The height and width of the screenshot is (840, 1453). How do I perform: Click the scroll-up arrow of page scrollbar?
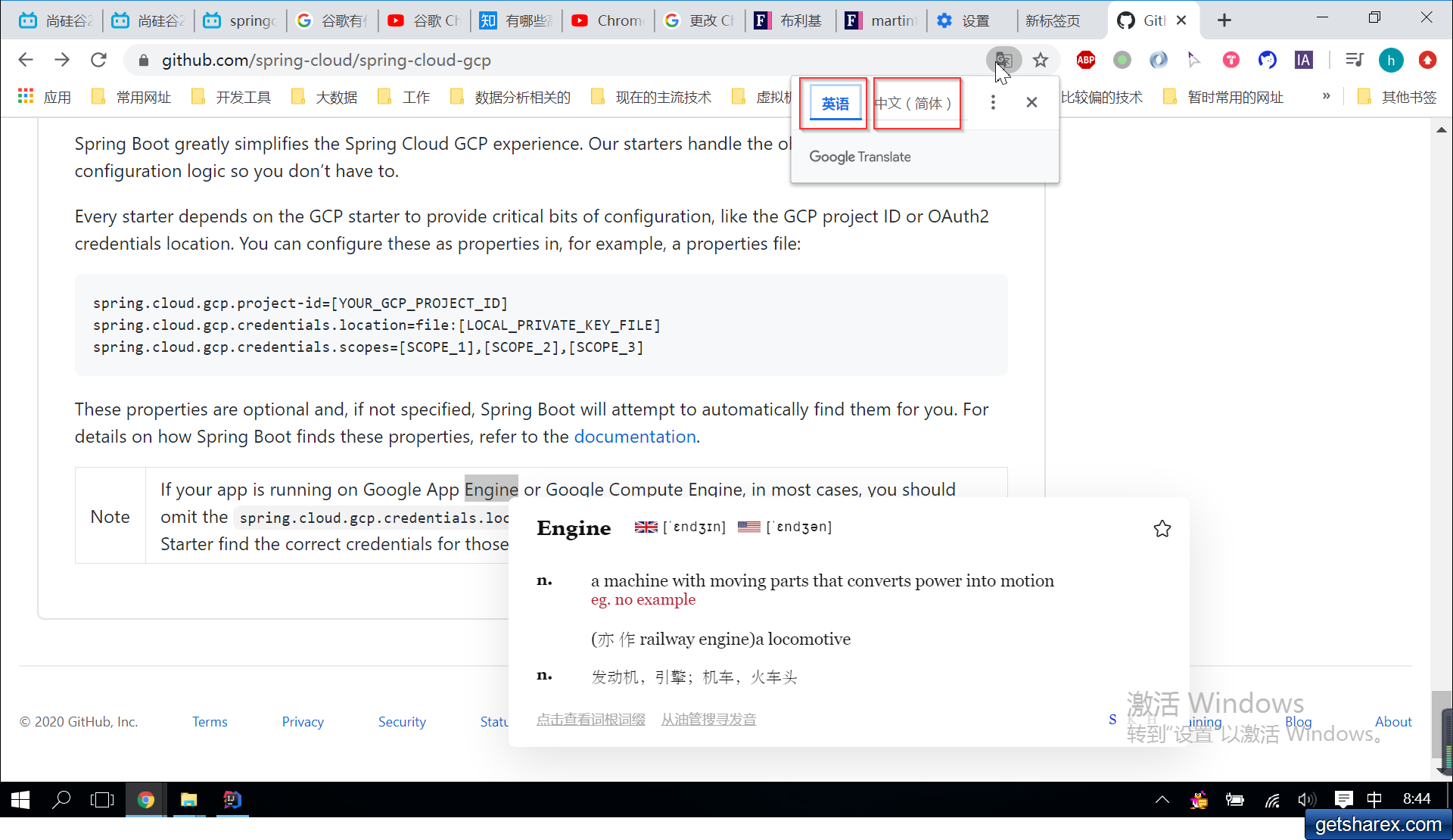pos(1442,130)
